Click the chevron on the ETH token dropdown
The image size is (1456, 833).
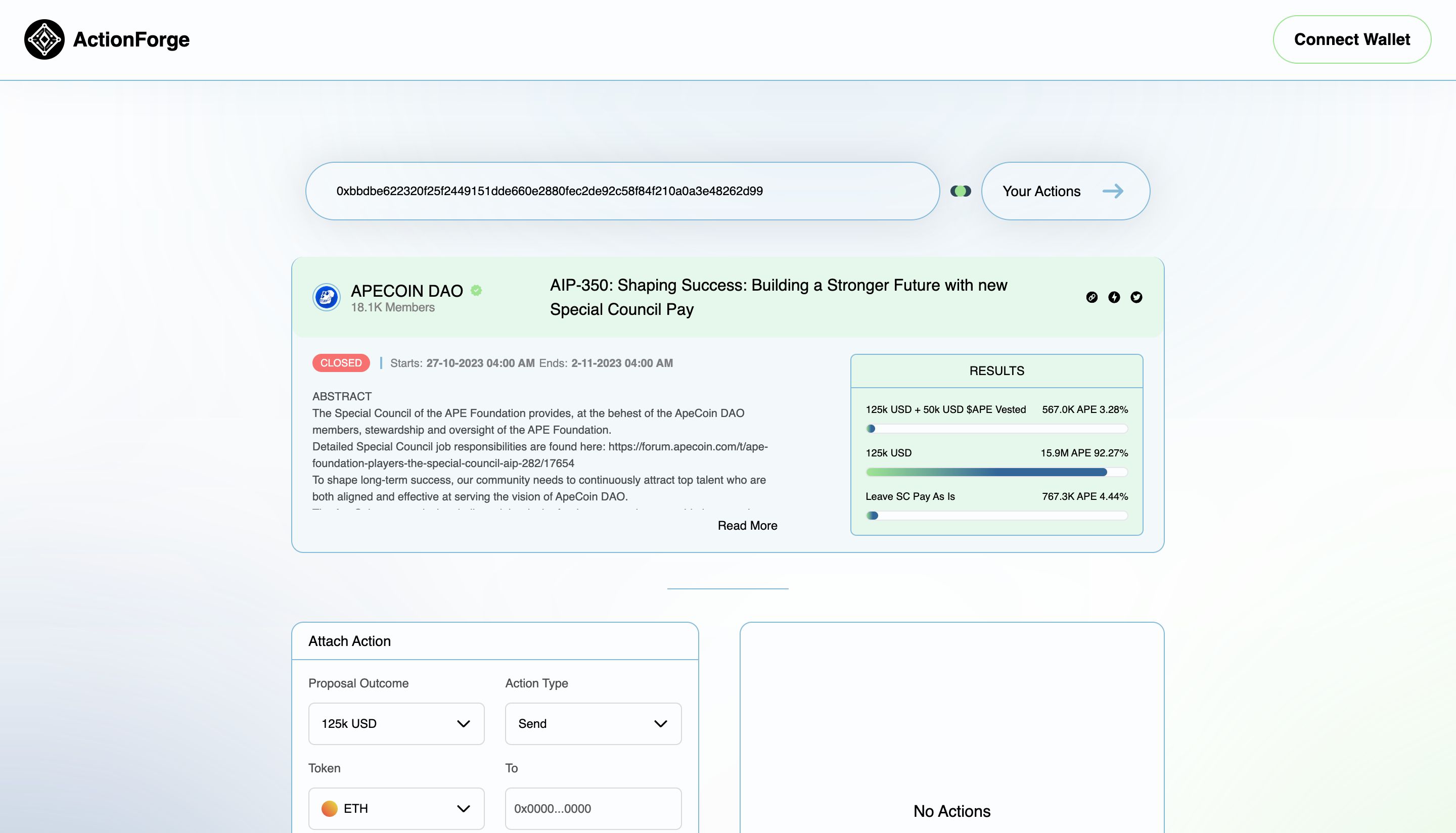[x=464, y=808]
